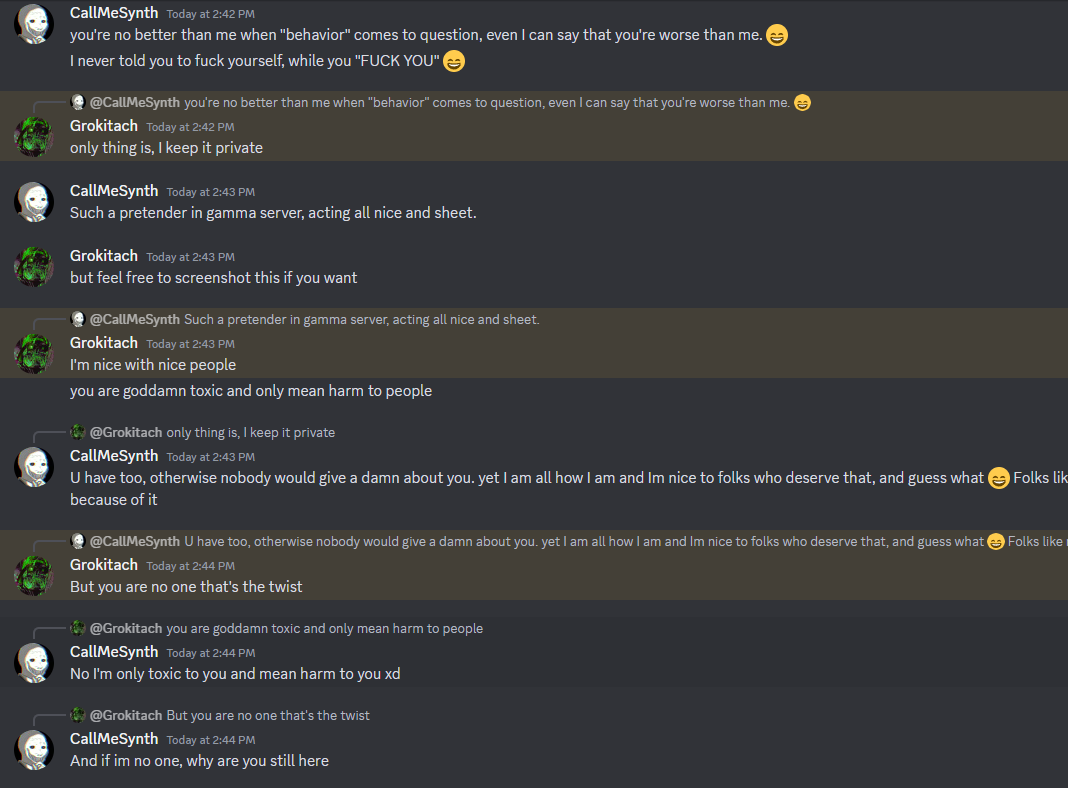Open reply preview "But you are no one that's the twist"
The image size is (1068, 788).
[x=268, y=716]
